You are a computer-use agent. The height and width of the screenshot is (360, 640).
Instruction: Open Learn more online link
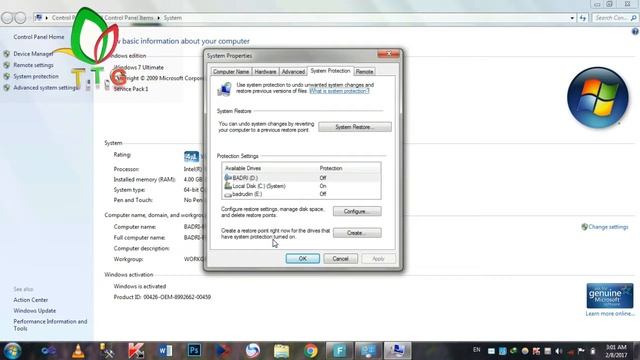tap(610, 313)
